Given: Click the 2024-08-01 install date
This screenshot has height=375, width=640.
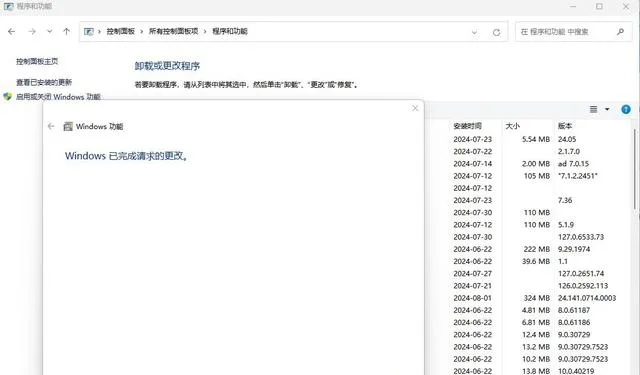Looking at the screenshot, I should [x=473, y=298].
